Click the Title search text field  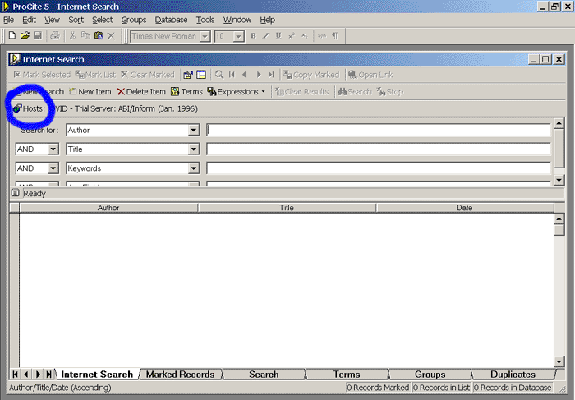coord(378,149)
